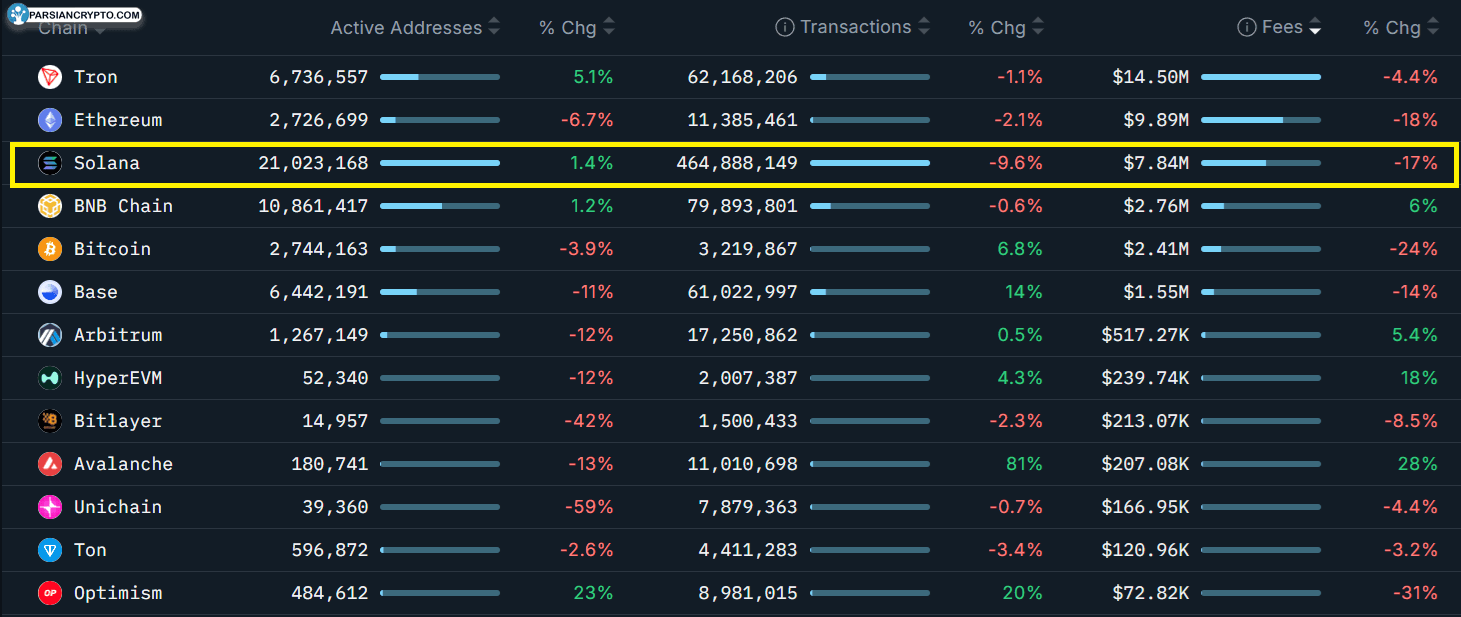Click the Optimism OP logo icon

click(x=50, y=593)
